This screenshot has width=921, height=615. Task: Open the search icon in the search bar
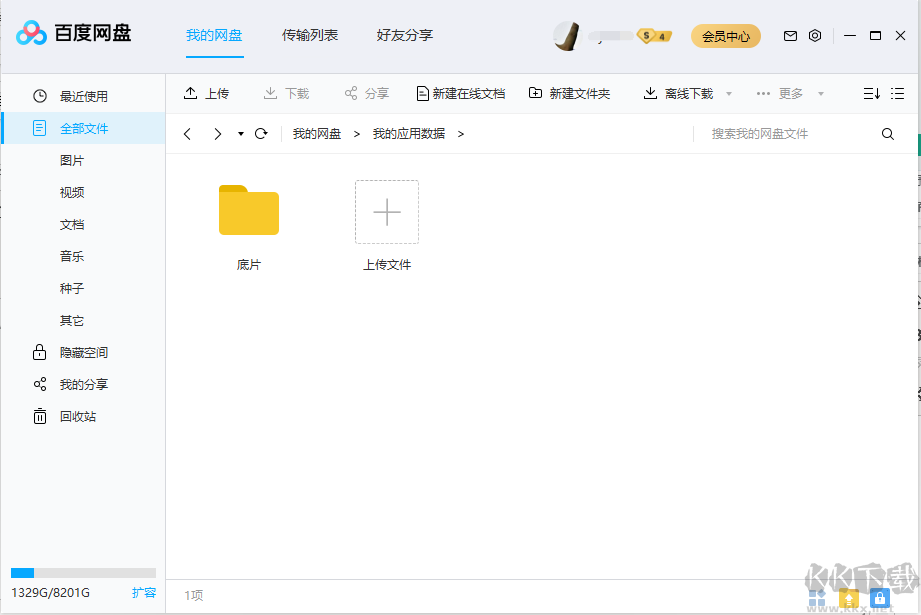(887, 133)
